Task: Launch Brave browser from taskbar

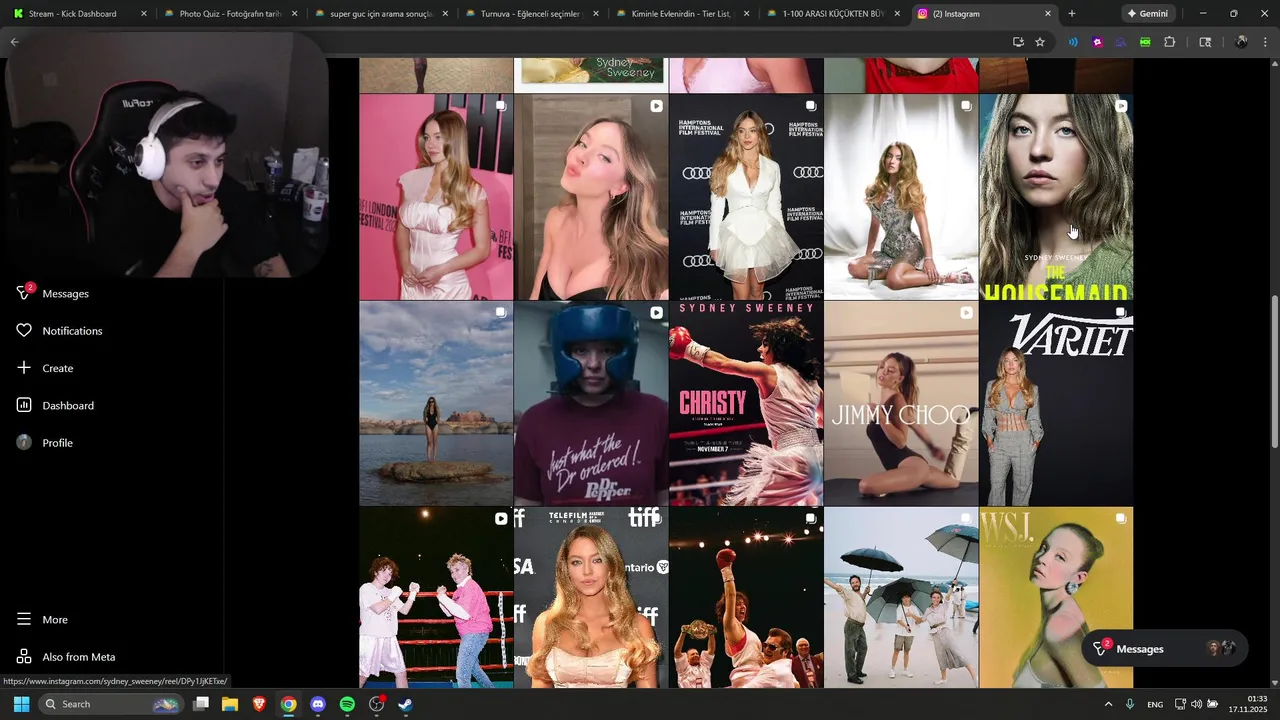Action: 259,704
